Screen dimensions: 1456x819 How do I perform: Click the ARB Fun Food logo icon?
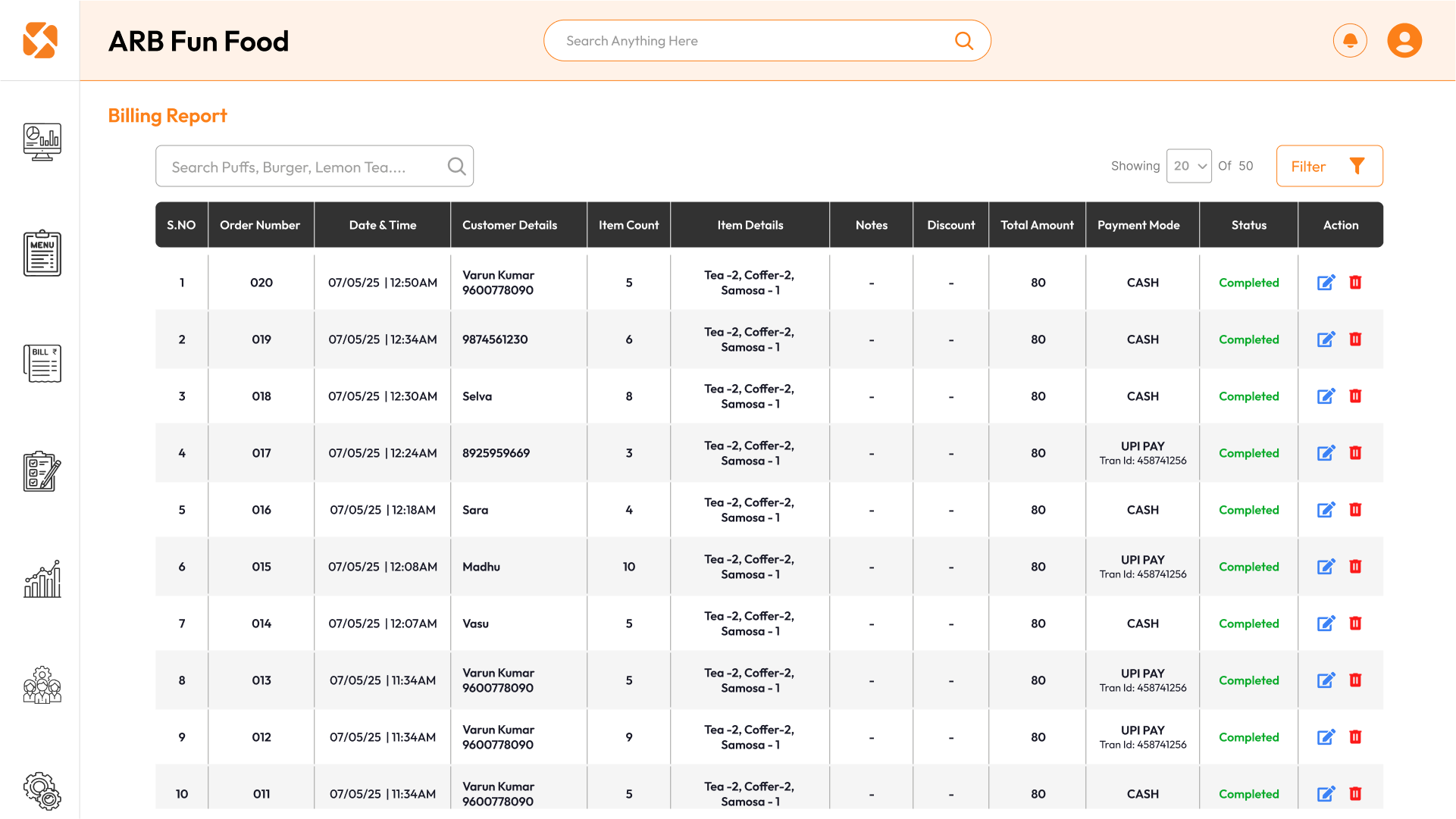click(x=40, y=40)
